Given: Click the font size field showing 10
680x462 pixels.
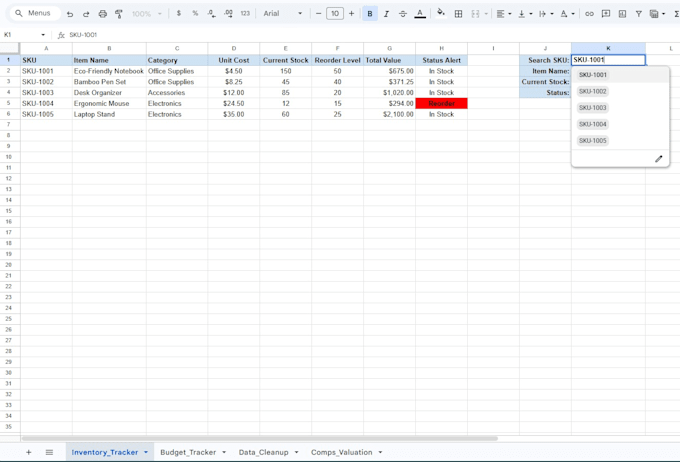Looking at the screenshot, I should tap(335, 13).
